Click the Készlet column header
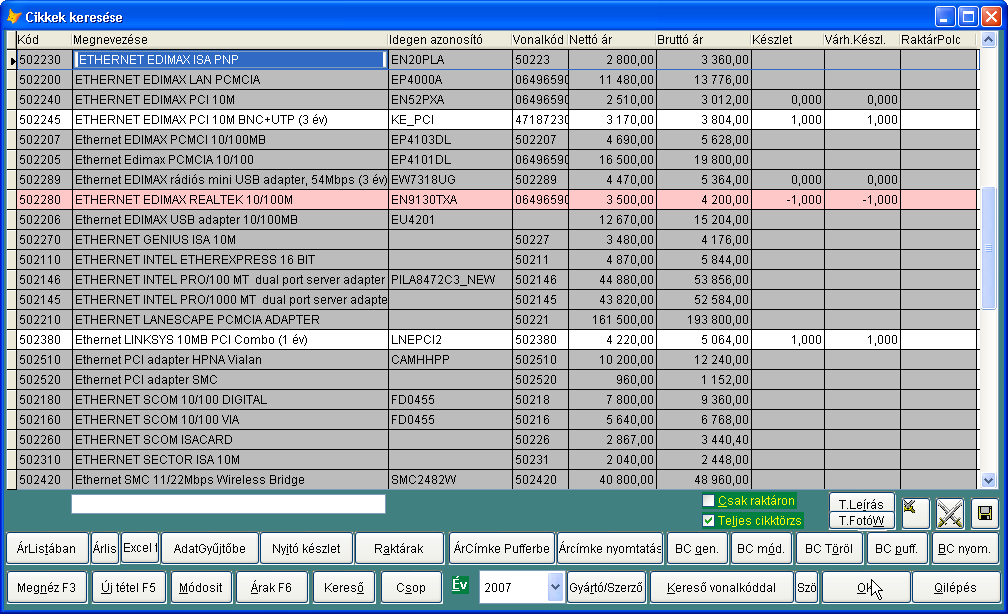 click(x=787, y=40)
